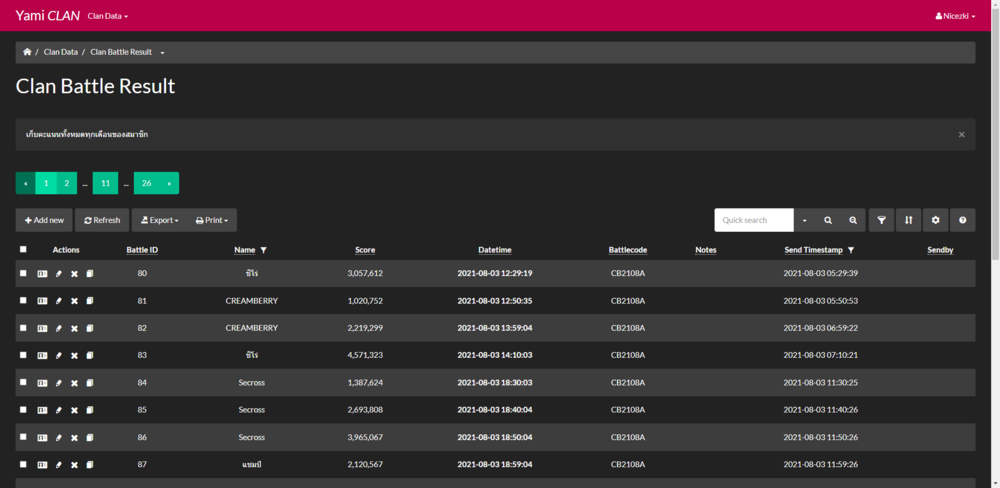Click into the Quick search field
This screenshot has width=1000, height=488.
[x=754, y=220]
